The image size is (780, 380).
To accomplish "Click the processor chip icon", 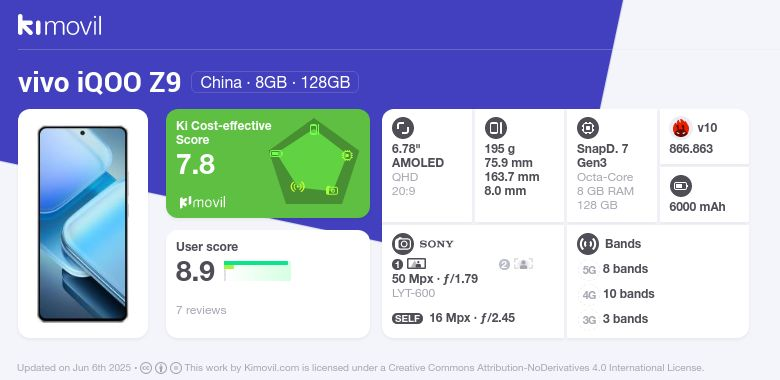I will [x=588, y=128].
